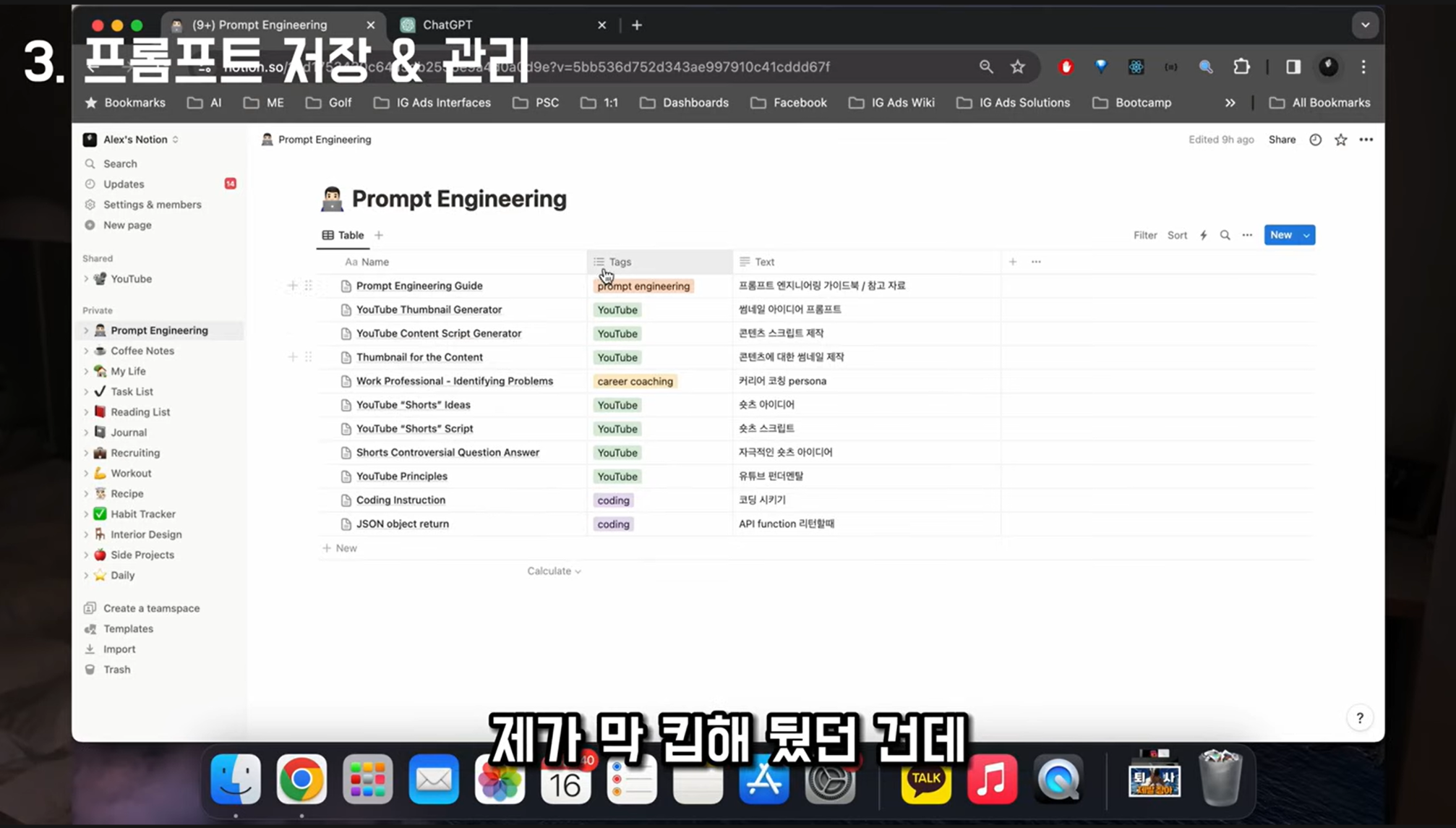Image resolution: width=1456 pixels, height=828 pixels.
Task: Open App Store in the dock
Action: (764, 779)
